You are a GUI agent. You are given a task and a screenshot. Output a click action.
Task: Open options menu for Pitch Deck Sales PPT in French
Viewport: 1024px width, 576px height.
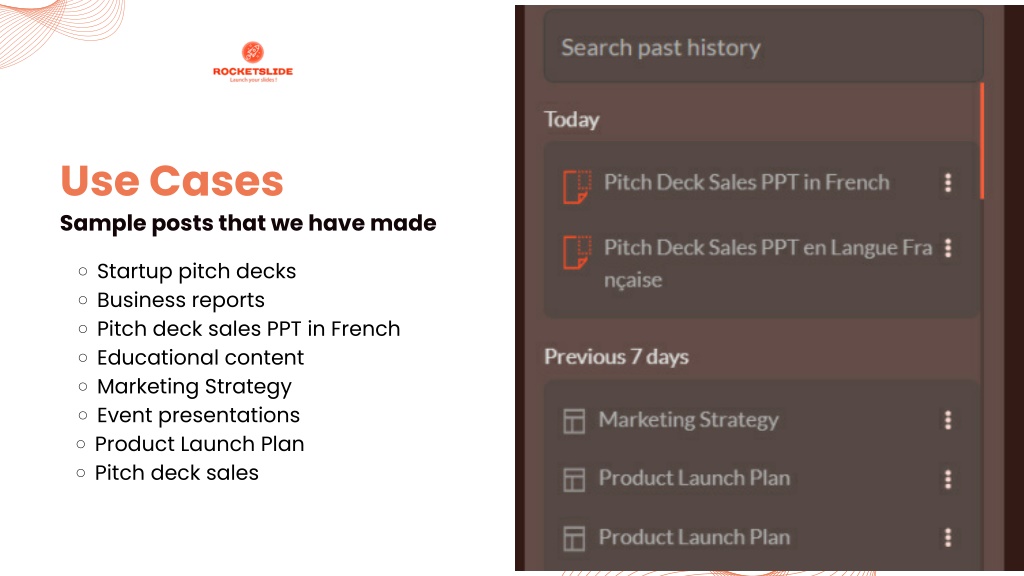(x=948, y=182)
